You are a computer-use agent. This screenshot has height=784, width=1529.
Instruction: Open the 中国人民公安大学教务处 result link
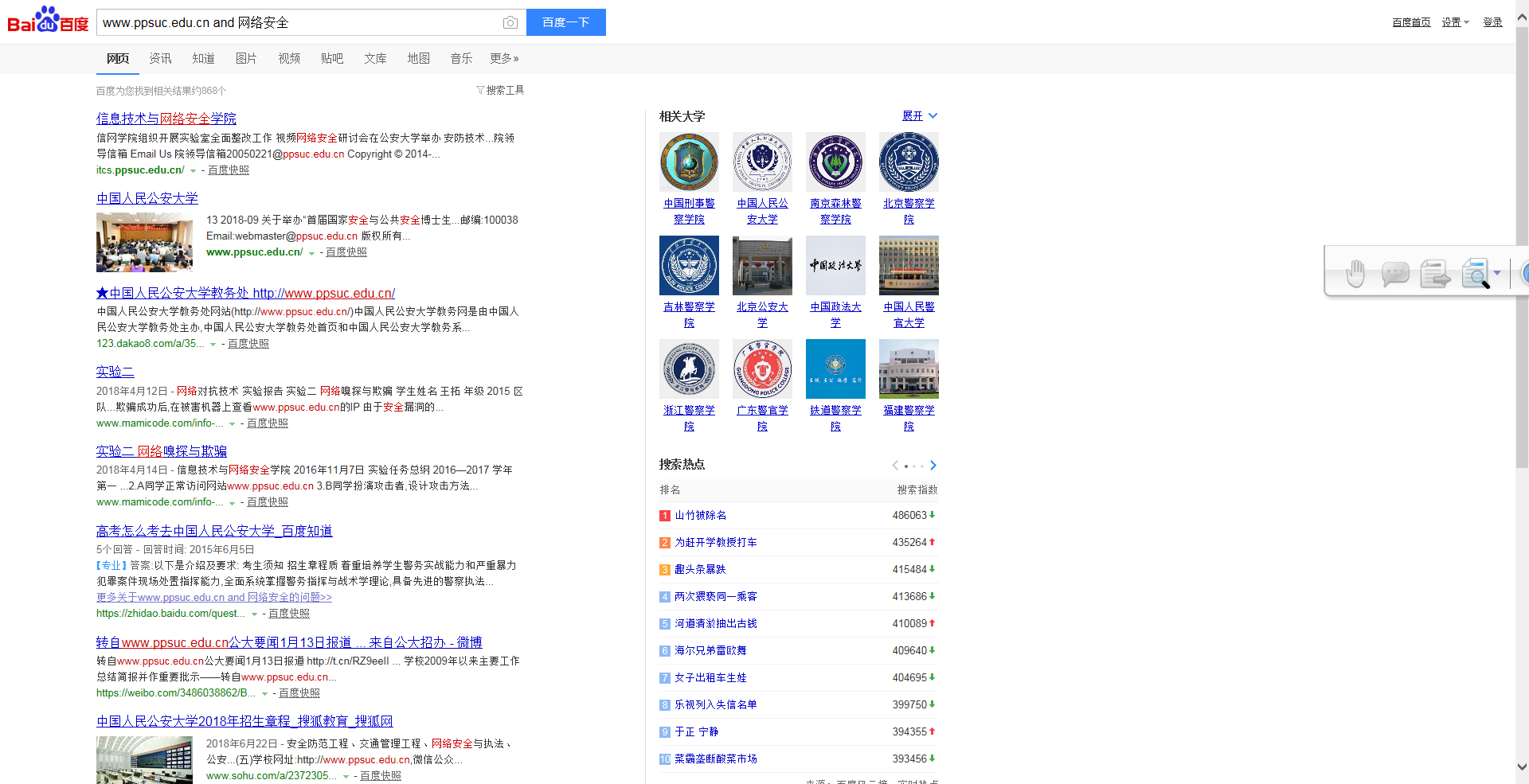point(245,293)
